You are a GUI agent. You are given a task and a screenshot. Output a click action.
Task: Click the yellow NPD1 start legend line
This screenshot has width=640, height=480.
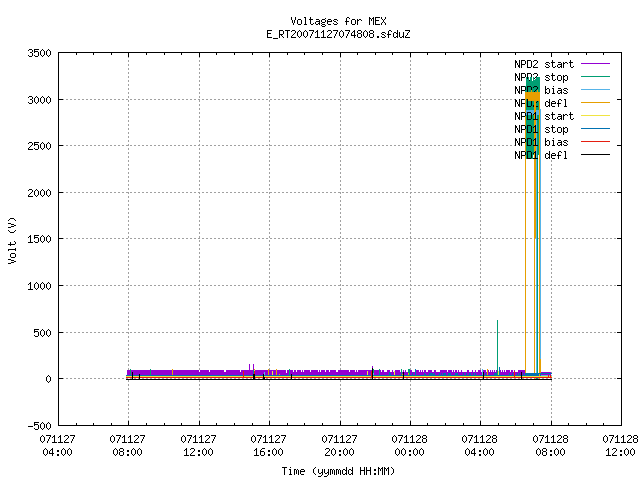tap(595, 116)
